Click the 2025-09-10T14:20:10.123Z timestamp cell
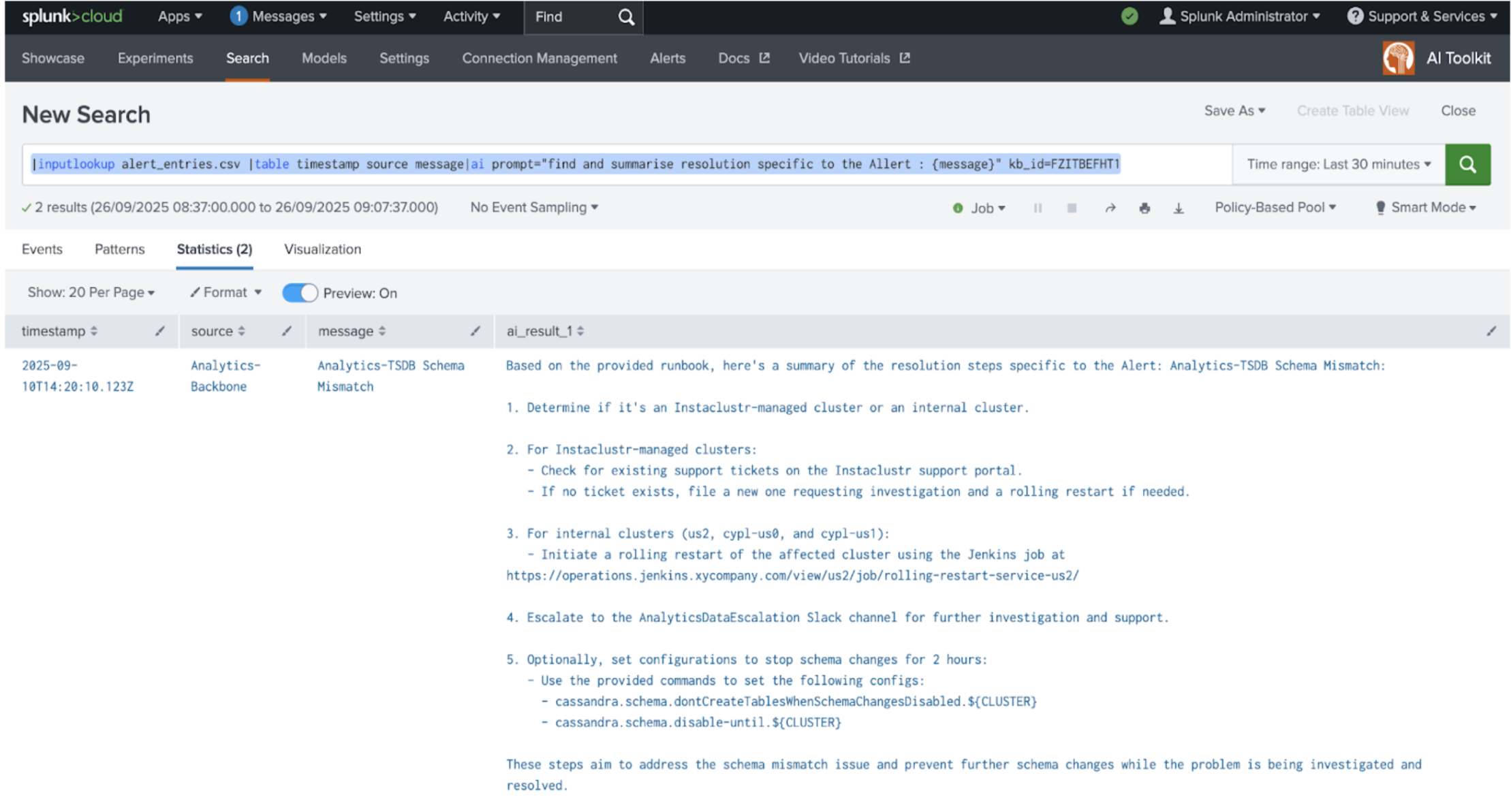The width and height of the screenshot is (1511, 812). (x=78, y=376)
